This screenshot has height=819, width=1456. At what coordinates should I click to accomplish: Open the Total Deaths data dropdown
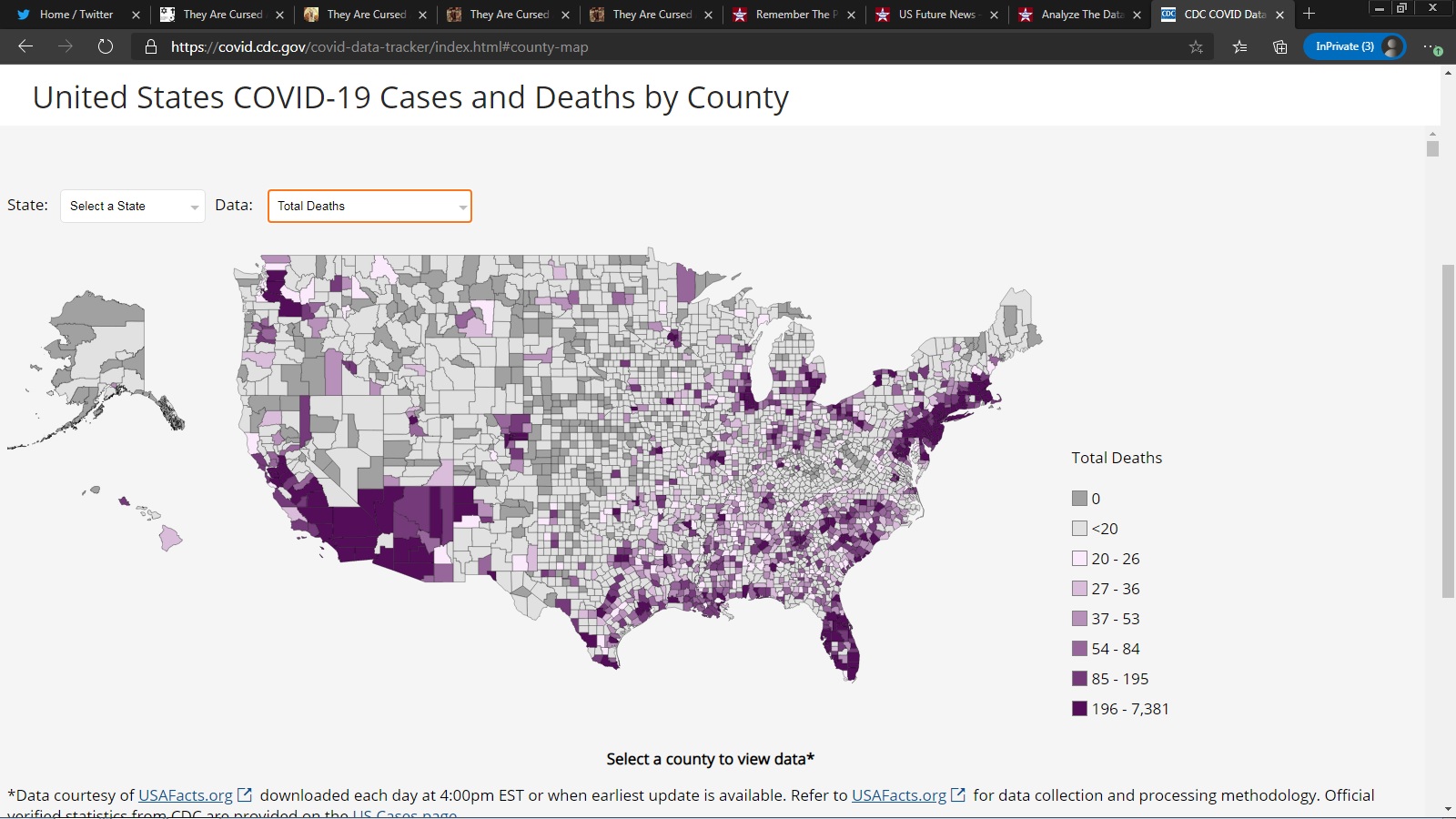(x=369, y=207)
